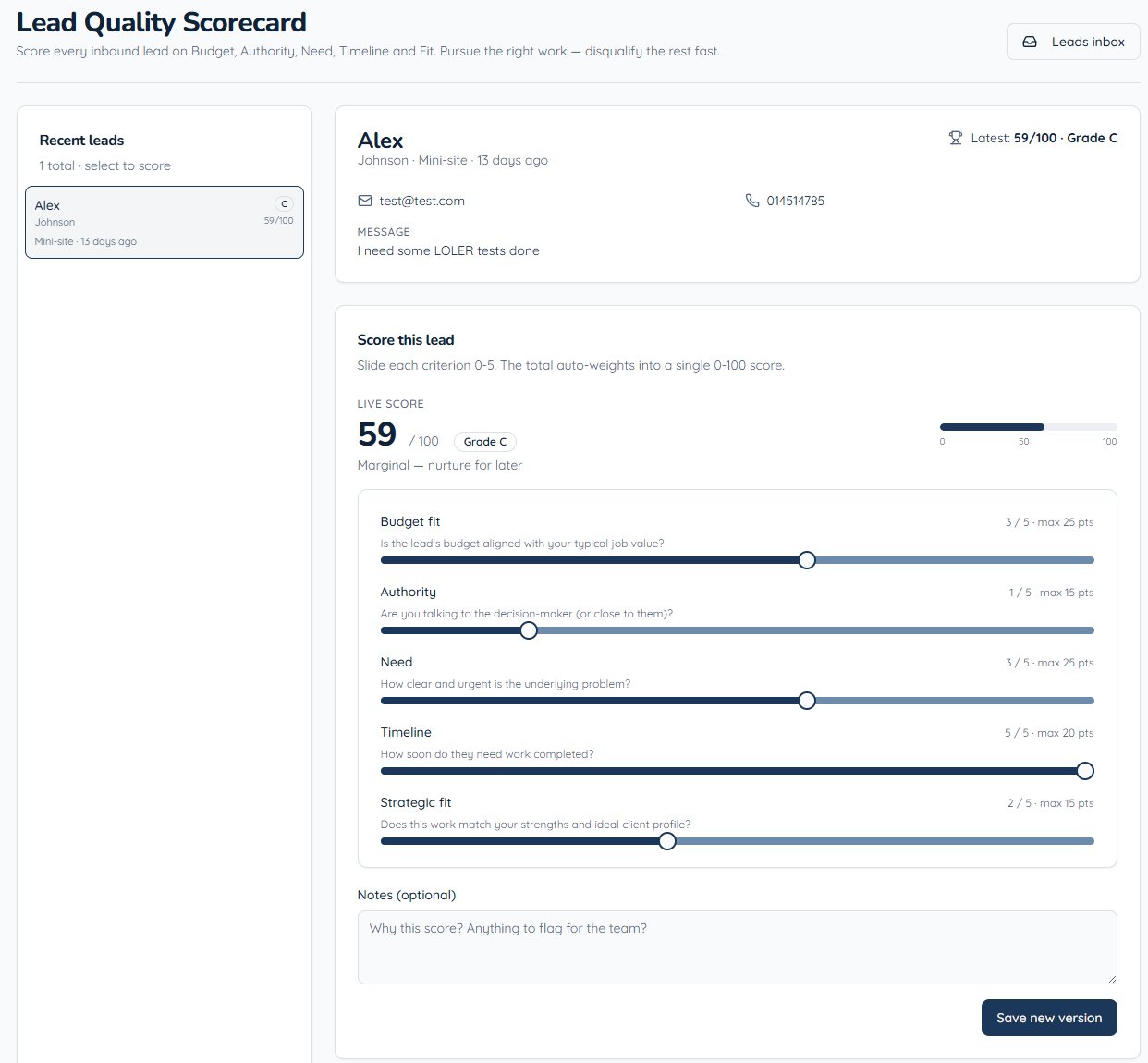Click the '3 / 5 · max 25 pts' Budget value

tap(1049, 522)
